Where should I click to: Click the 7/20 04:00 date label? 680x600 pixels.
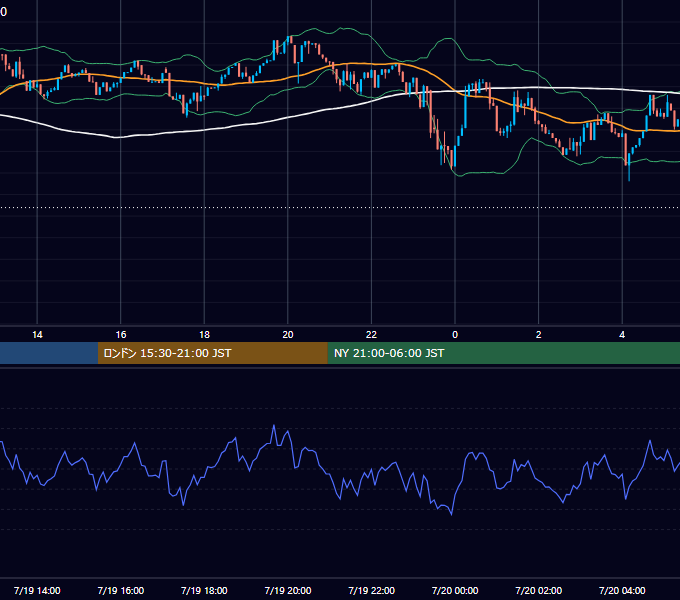tap(622, 590)
